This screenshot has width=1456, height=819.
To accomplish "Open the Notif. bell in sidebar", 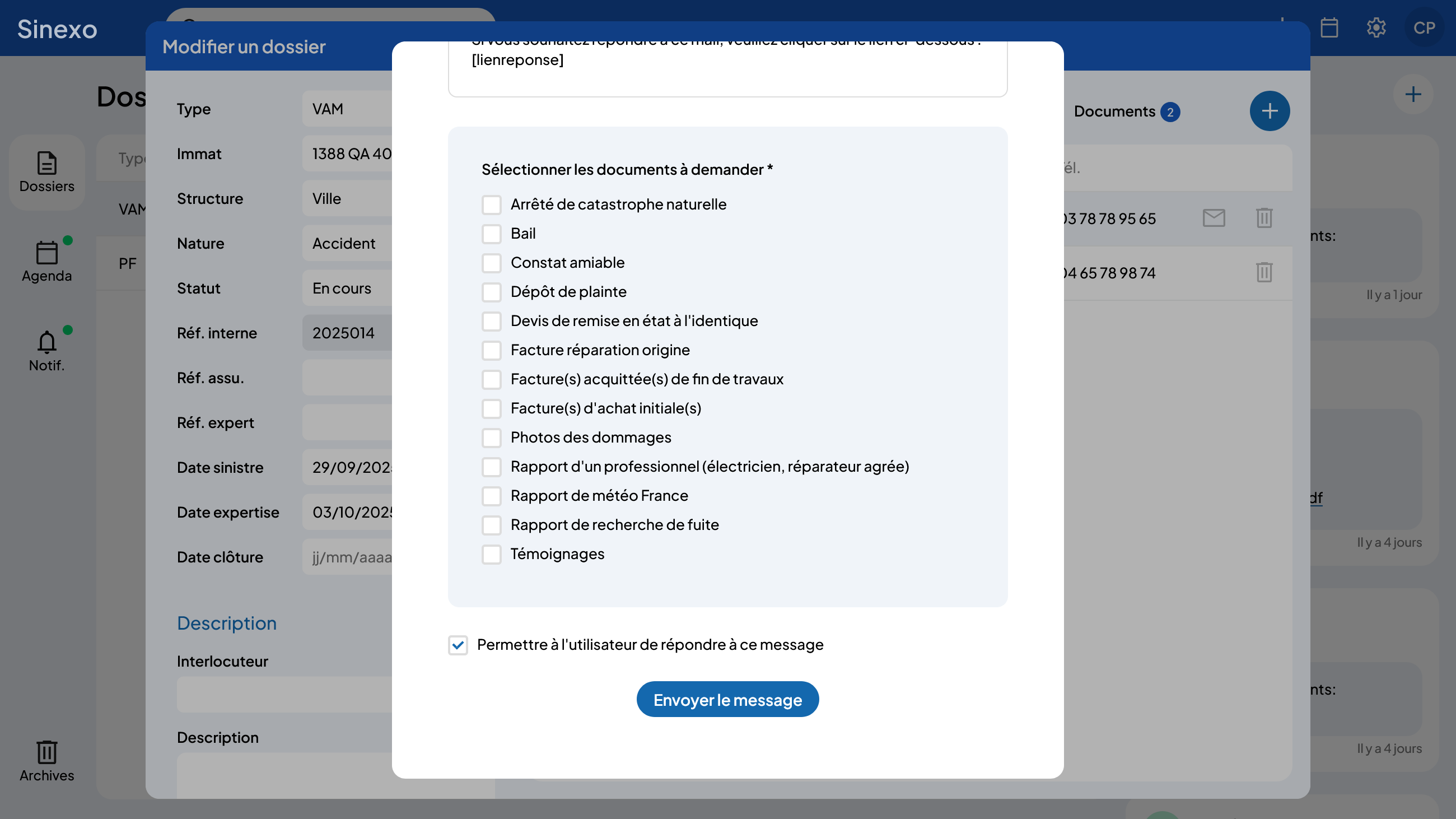I will click(46, 351).
